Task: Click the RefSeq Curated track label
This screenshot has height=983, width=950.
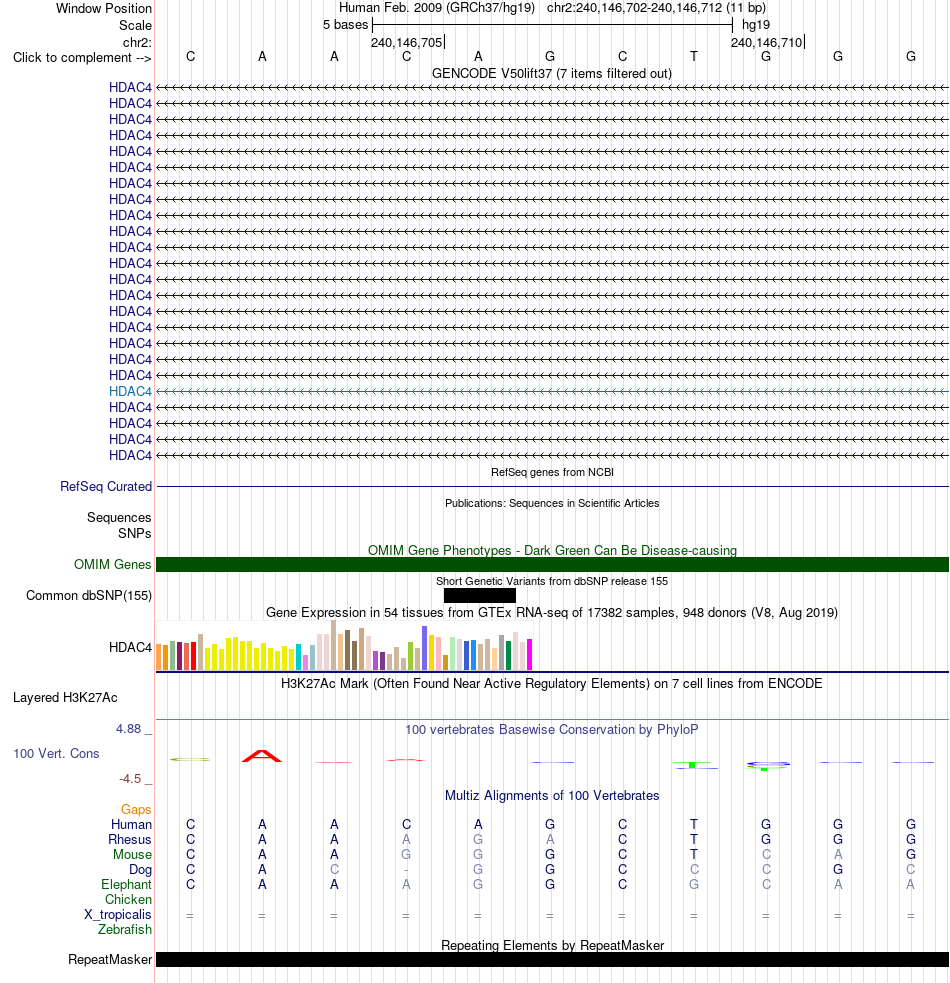Action: tap(106, 487)
